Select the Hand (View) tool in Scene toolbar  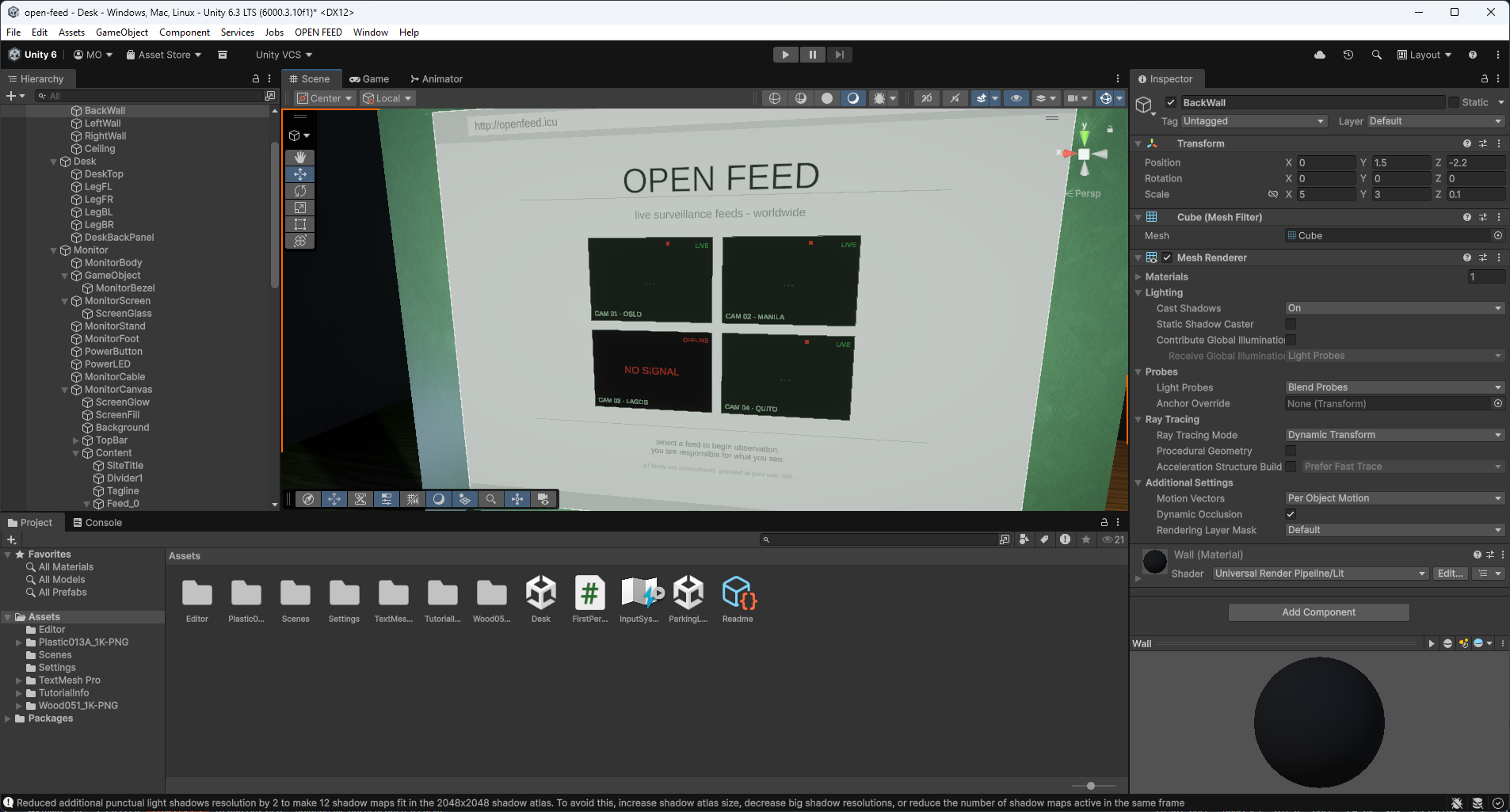(300, 158)
